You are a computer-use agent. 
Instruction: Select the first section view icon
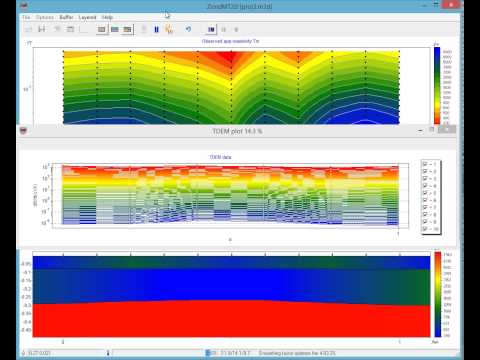click(x=102, y=29)
